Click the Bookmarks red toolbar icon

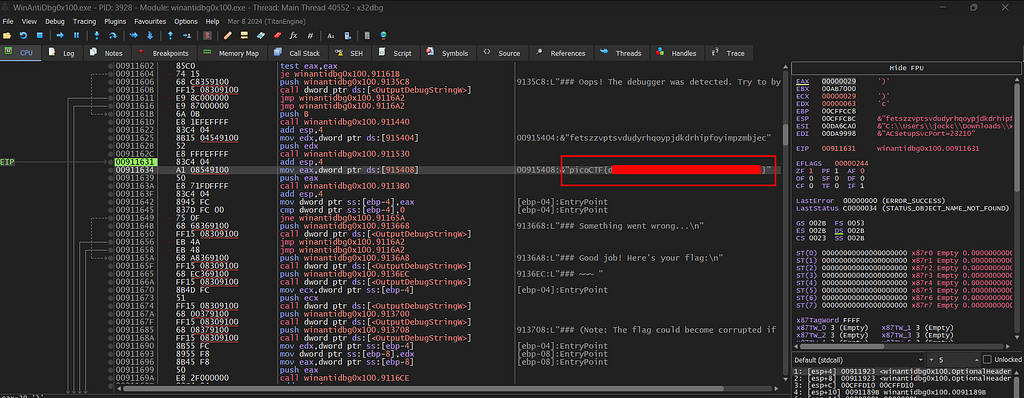[x=277, y=35]
